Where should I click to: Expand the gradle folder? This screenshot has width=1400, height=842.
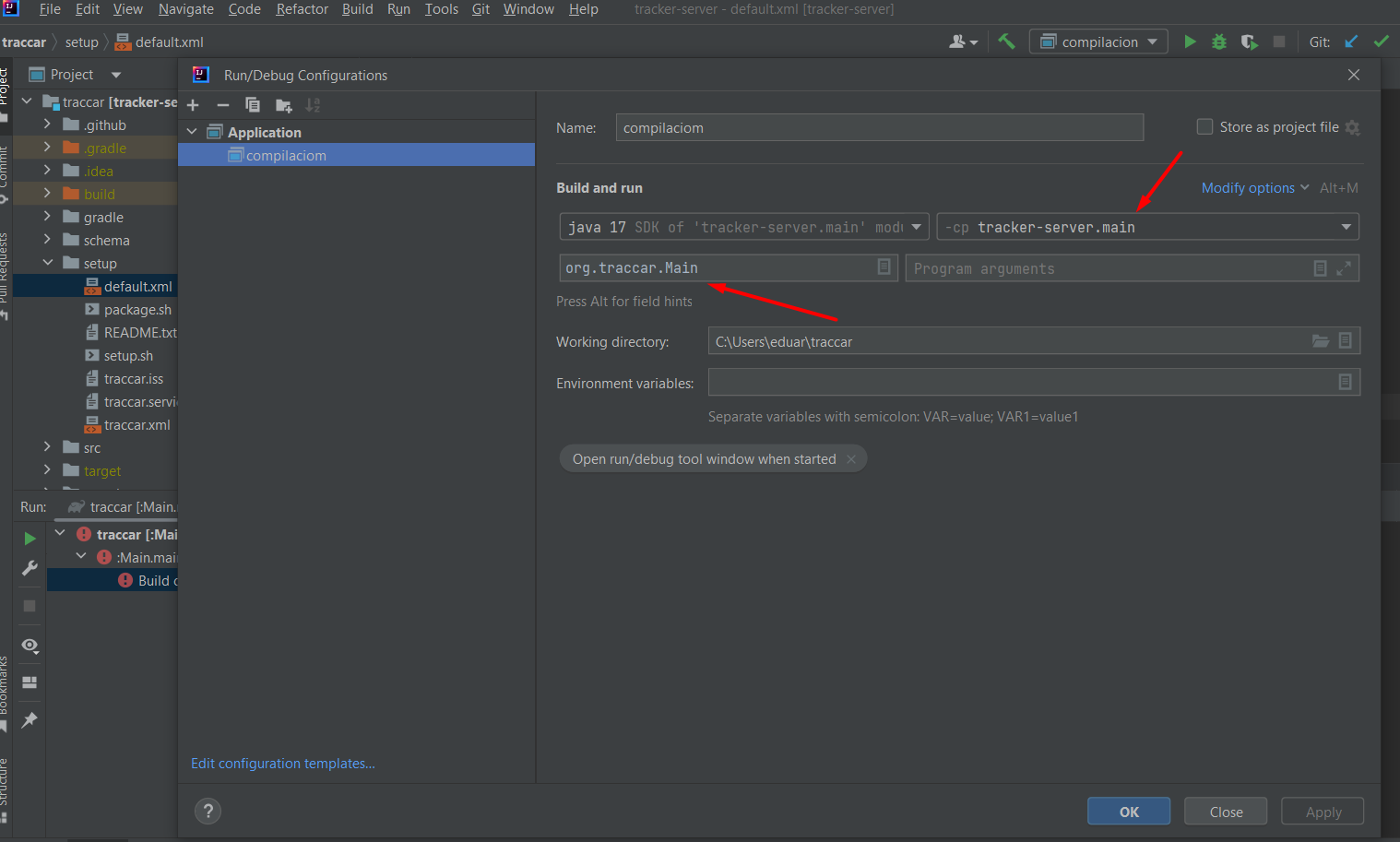pyautogui.click(x=47, y=216)
